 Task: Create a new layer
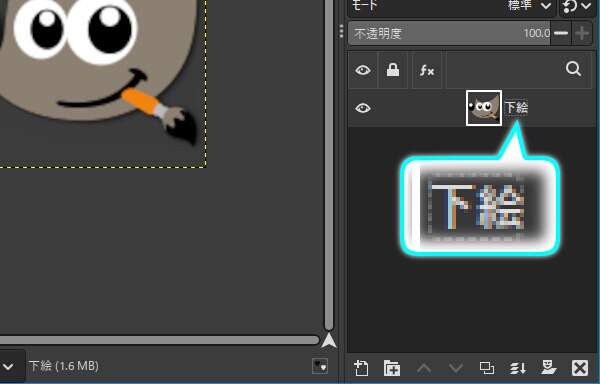pyautogui.click(x=361, y=368)
